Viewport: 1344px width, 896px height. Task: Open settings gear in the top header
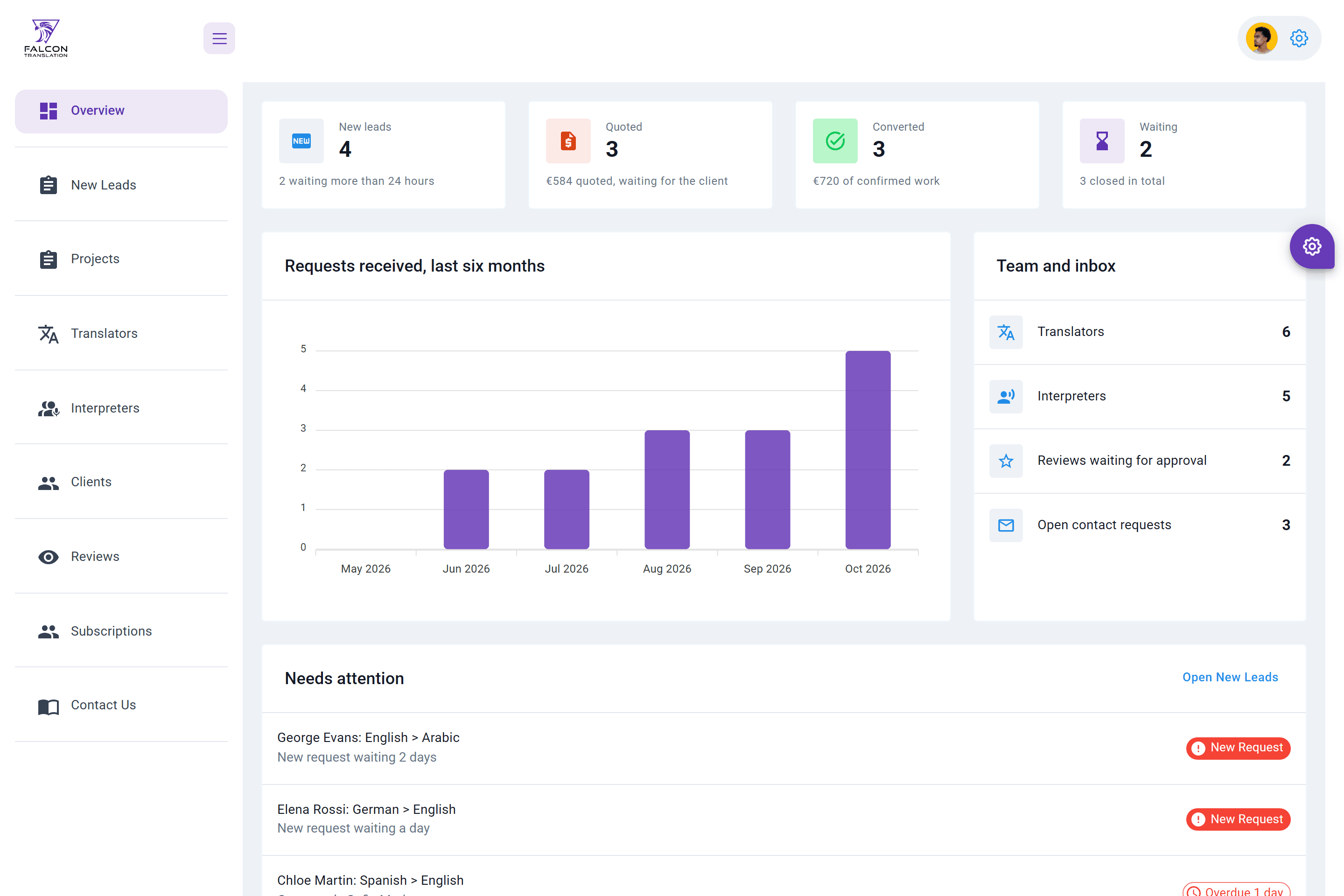pyautogui.click(x=1299, y=38)
